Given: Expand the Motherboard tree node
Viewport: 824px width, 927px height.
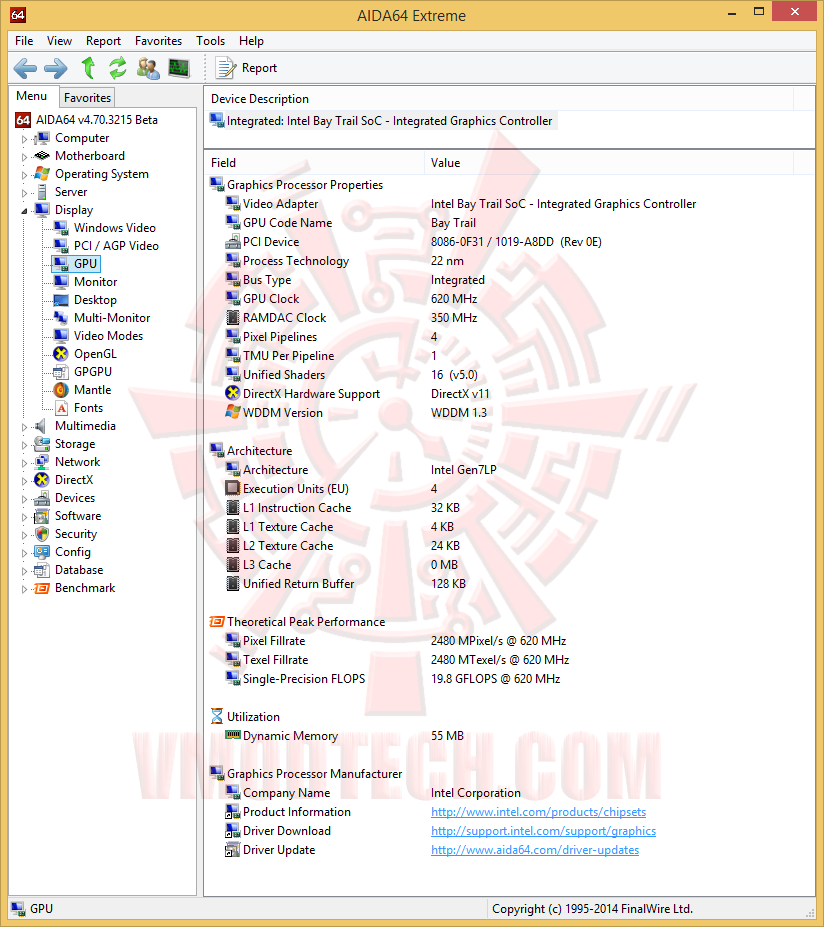Looking at the screenshot, I should pos(24,157).
